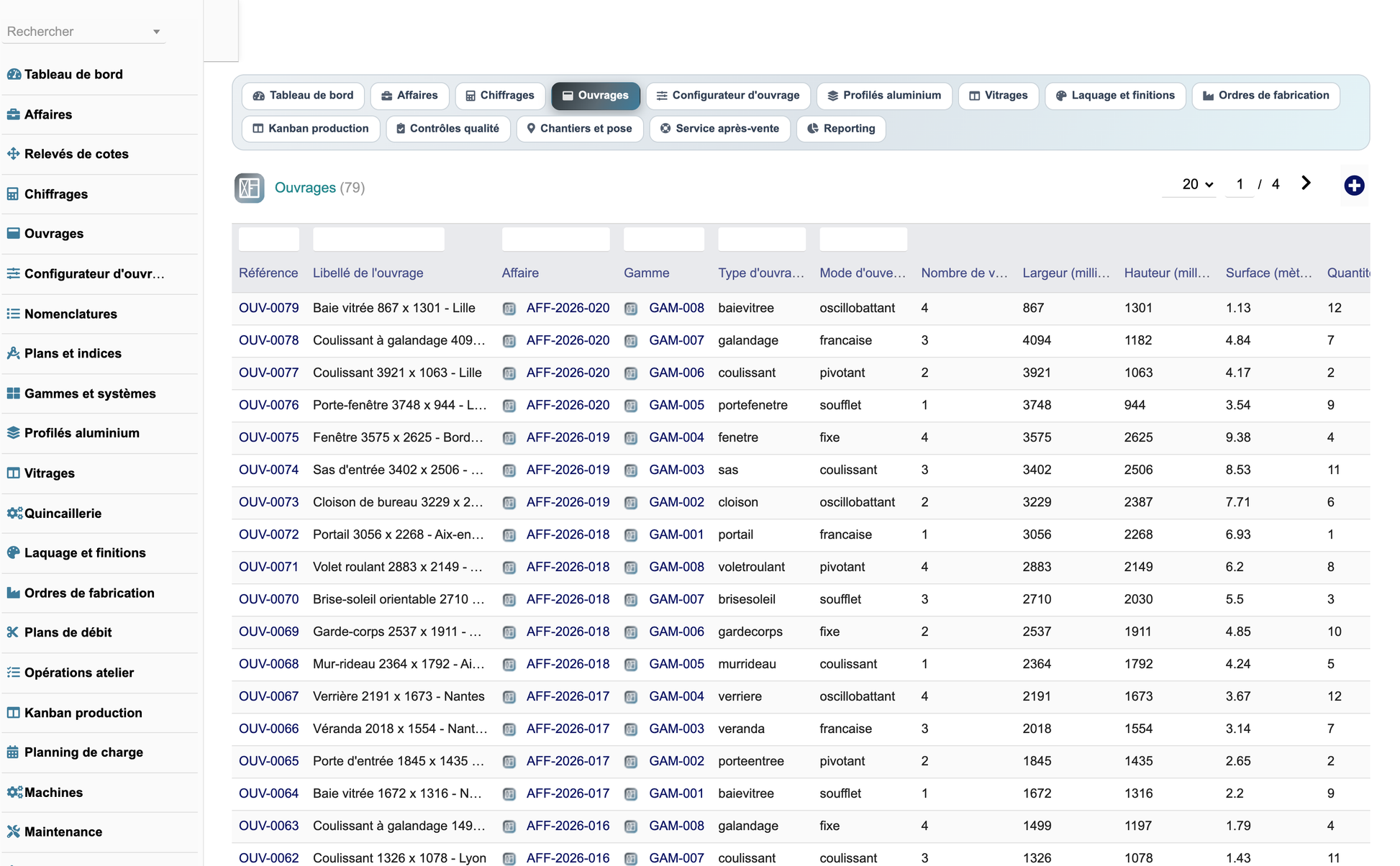Image resolution: width=1400 pixels, height=866 pixels.
Task: Open the Chiffrages tab in top bar
Action: pyautogui.click(x=500, y=96)
